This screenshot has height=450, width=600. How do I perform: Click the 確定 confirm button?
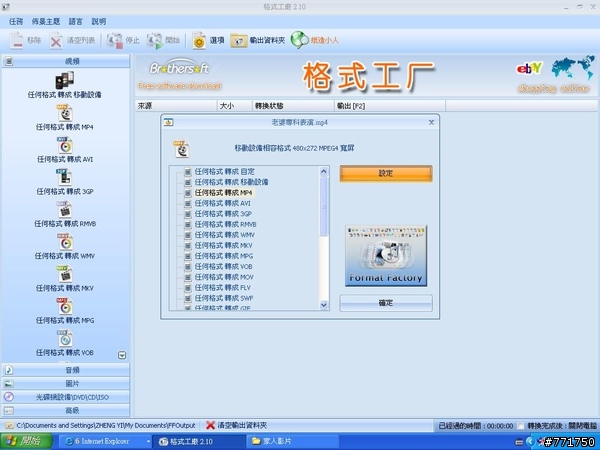[x=386, y=303]
